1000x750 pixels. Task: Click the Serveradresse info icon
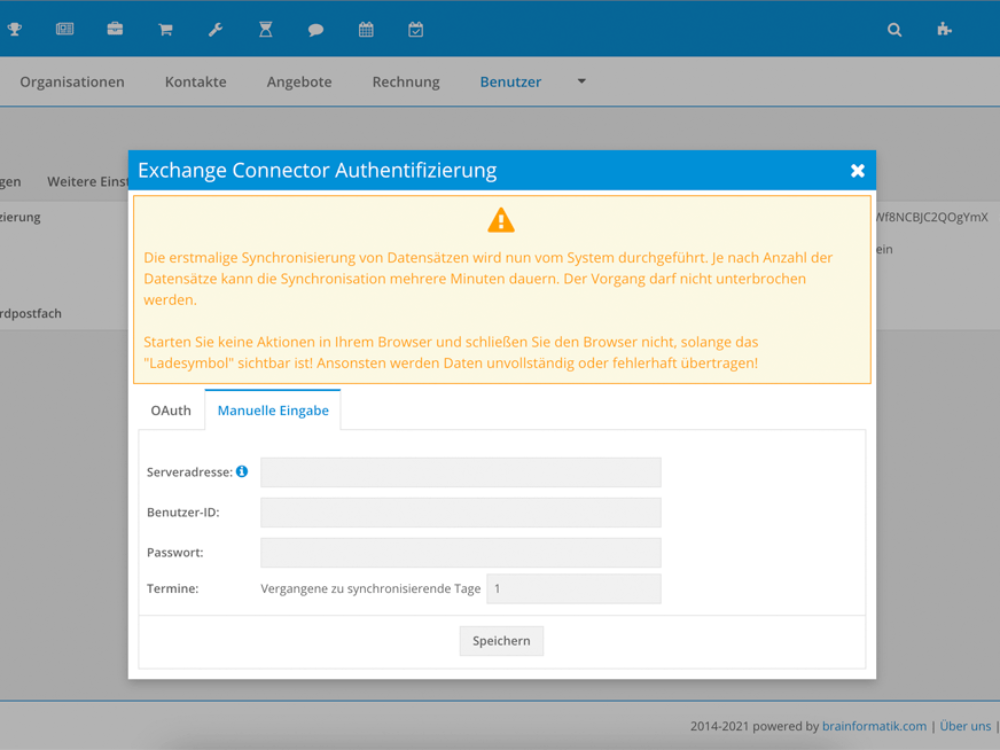(242, 471)
